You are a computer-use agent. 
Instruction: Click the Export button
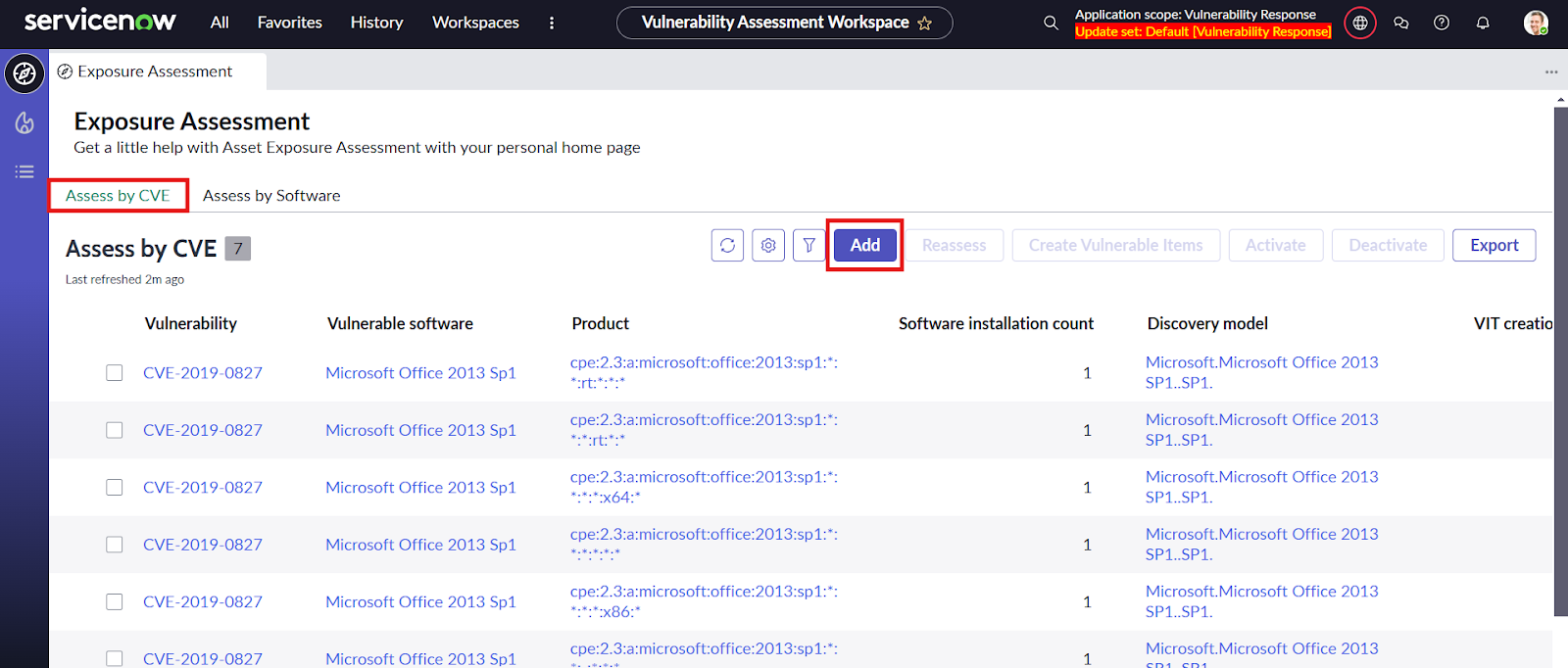[1494, 245]
